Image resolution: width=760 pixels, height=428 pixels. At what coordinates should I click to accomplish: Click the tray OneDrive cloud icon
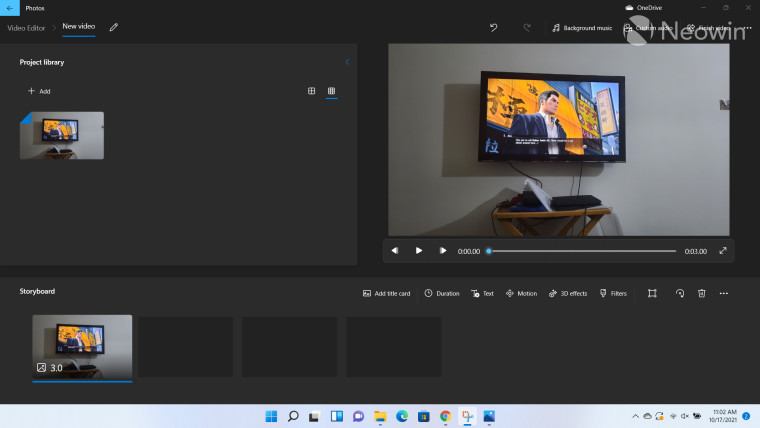coord(647,416)
